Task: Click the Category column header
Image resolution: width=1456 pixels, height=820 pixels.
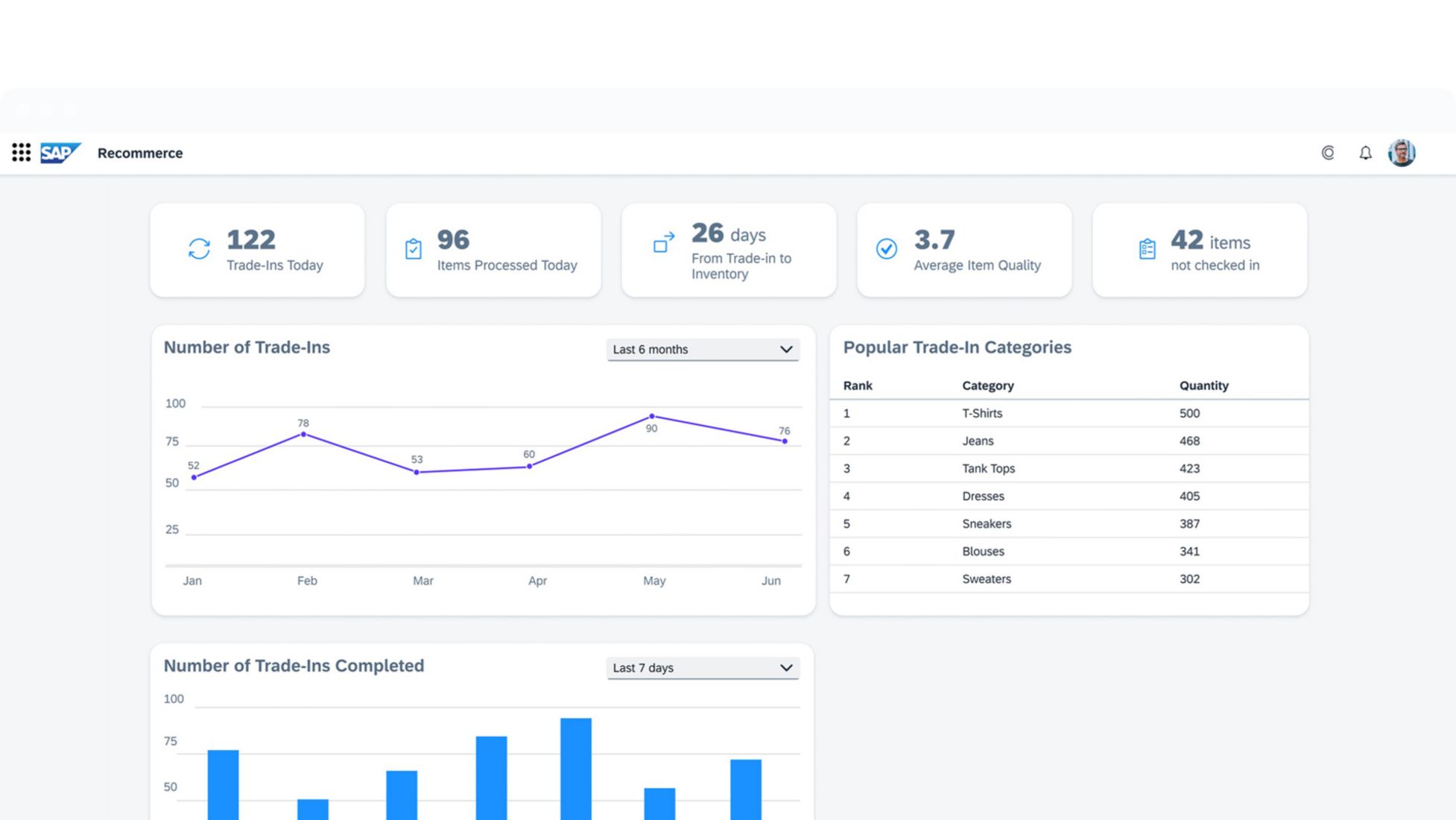Action: click(987, 385)
